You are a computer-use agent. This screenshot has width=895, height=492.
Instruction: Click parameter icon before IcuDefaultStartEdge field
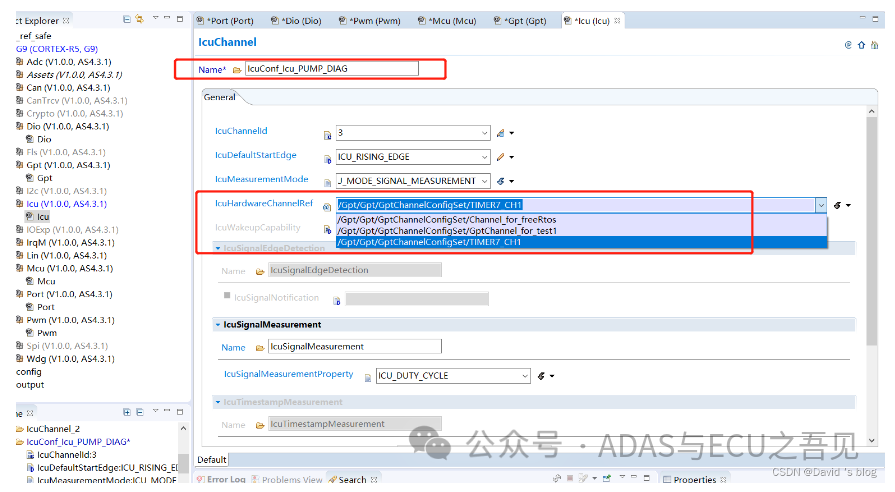328,159
